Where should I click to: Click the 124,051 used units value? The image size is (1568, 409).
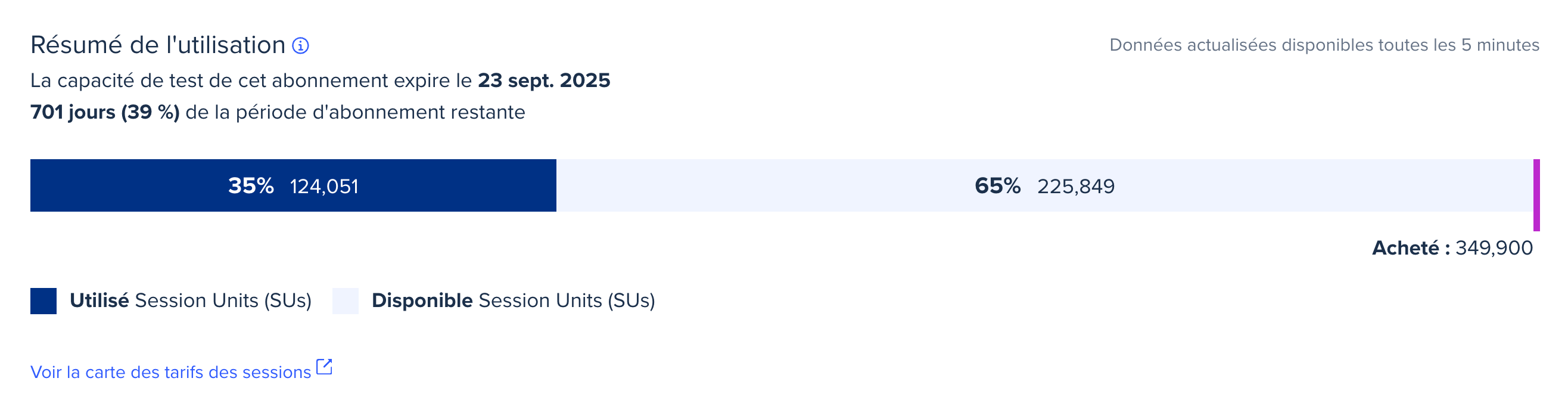point(324,187)
